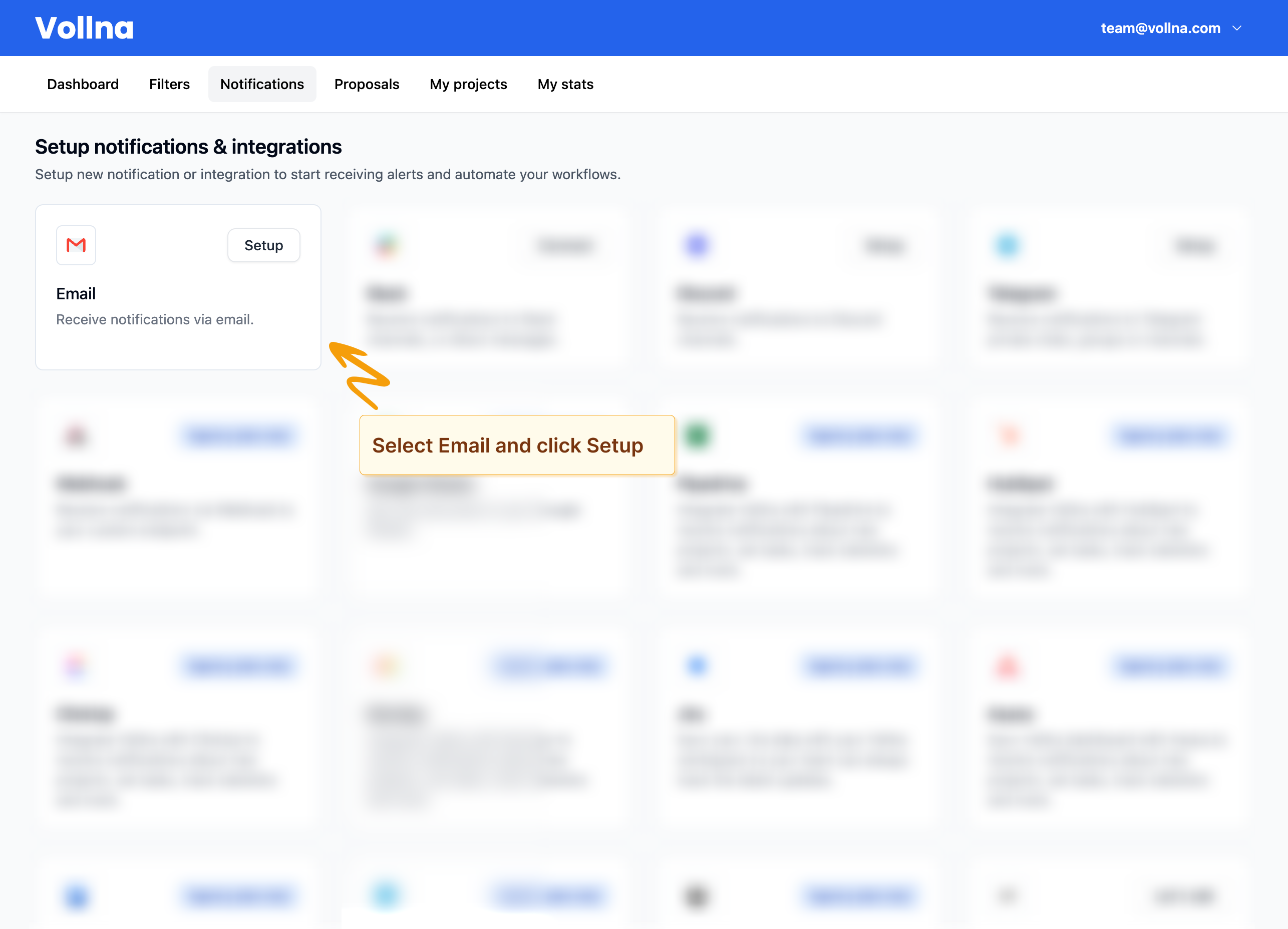1288x929 pixels.
Task: Open My projects in navigation
Action: coord(468,84)
